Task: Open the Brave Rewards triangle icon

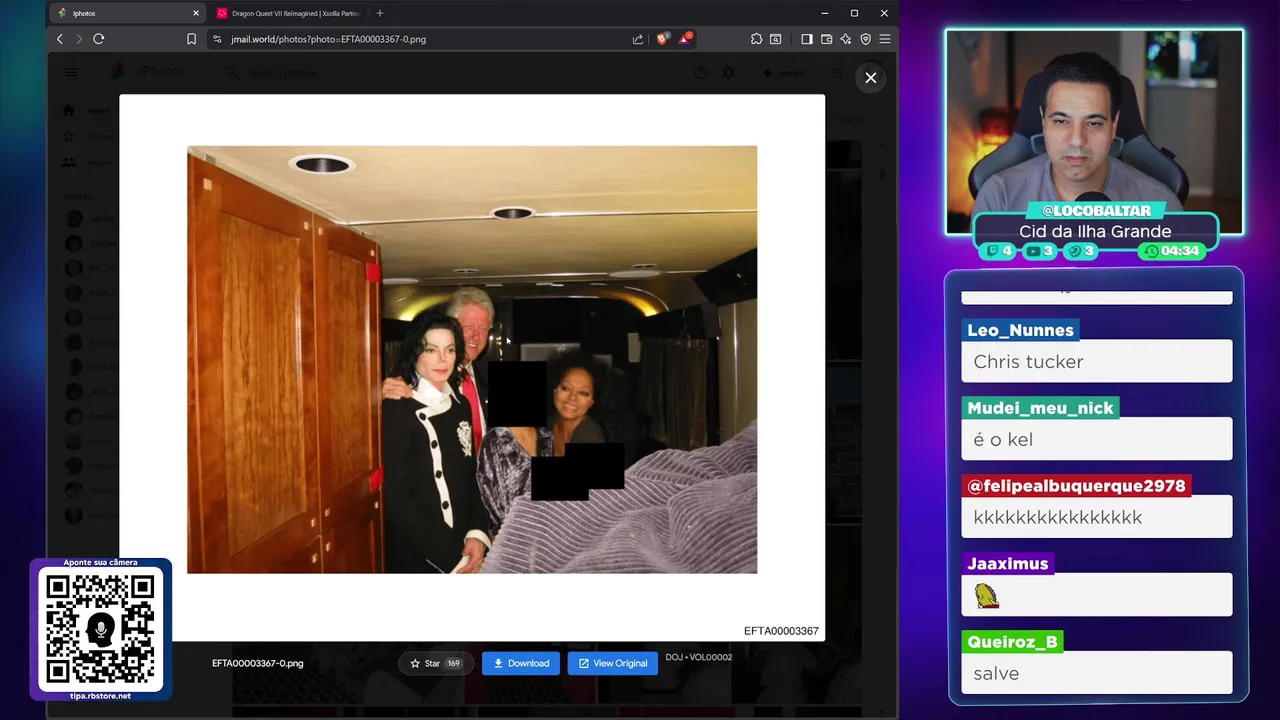Action: click(685, 39)
